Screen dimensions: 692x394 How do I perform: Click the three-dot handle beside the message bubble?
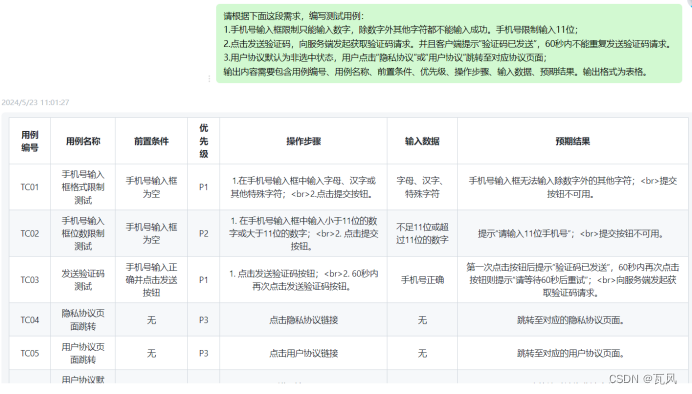[209, 79]
